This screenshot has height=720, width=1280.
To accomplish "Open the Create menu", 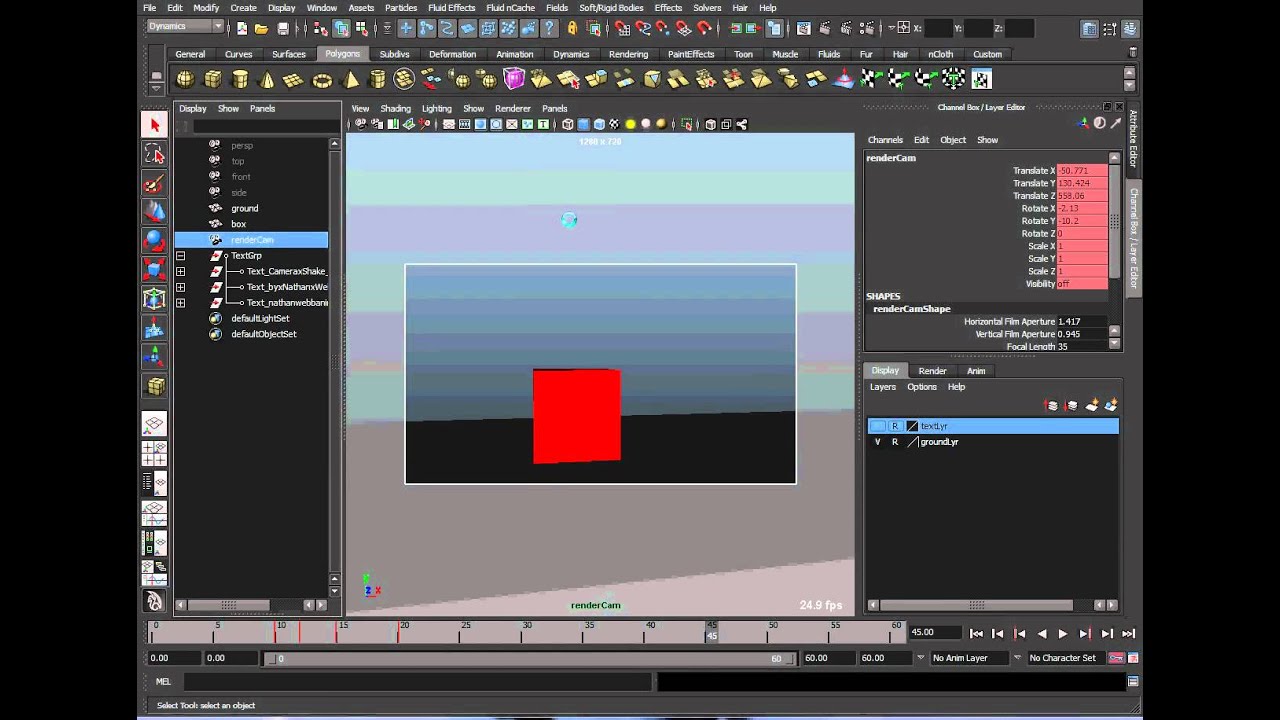I will 243,8.
